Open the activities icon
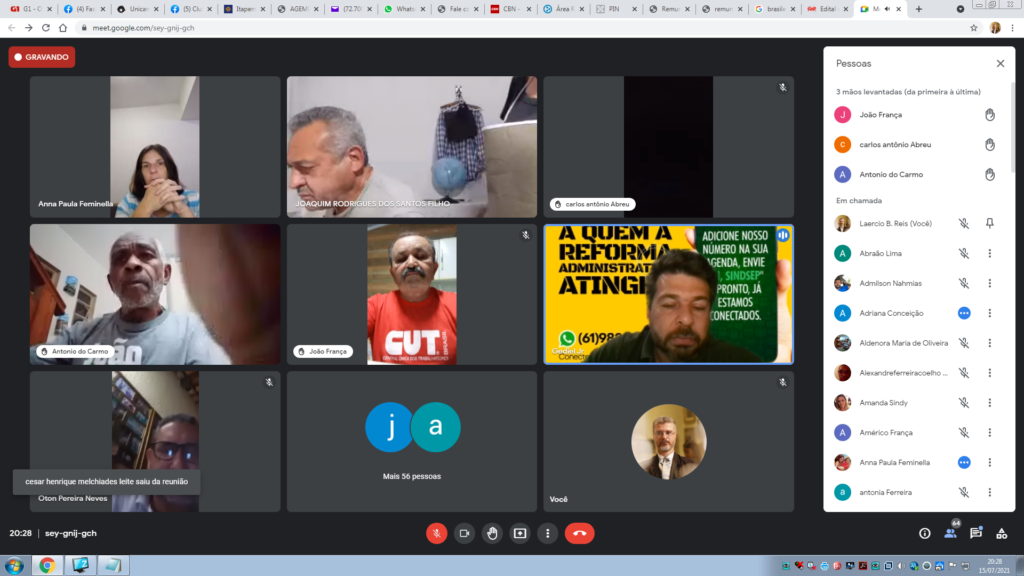This screenshot has width=1024, height=576. (1001, 533)
